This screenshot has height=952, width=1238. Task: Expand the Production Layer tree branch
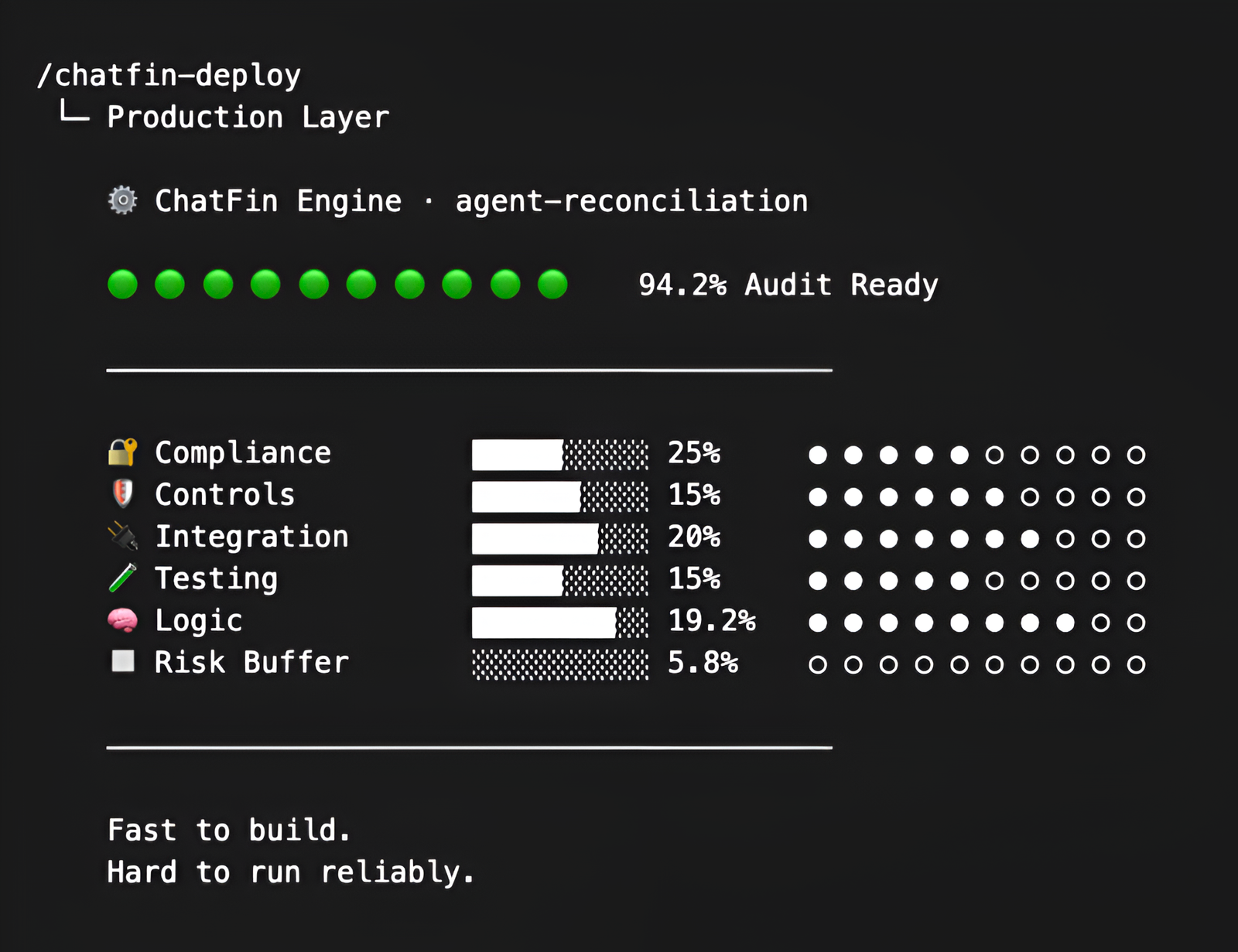click(248, 117)
